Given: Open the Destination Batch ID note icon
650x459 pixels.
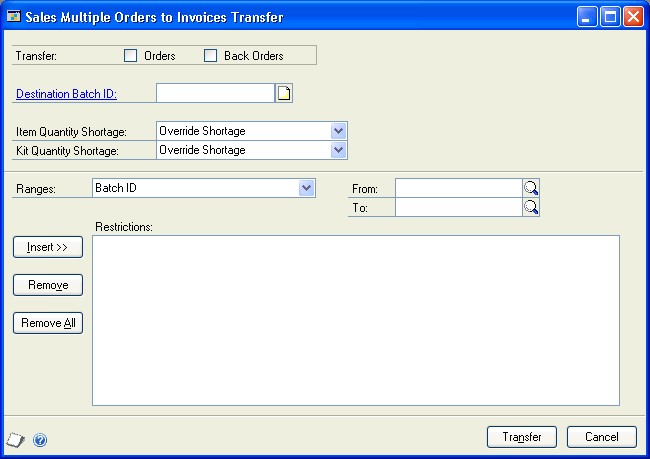Looking at the screenshot, I should pyautogui.click(x=284, y=93).
